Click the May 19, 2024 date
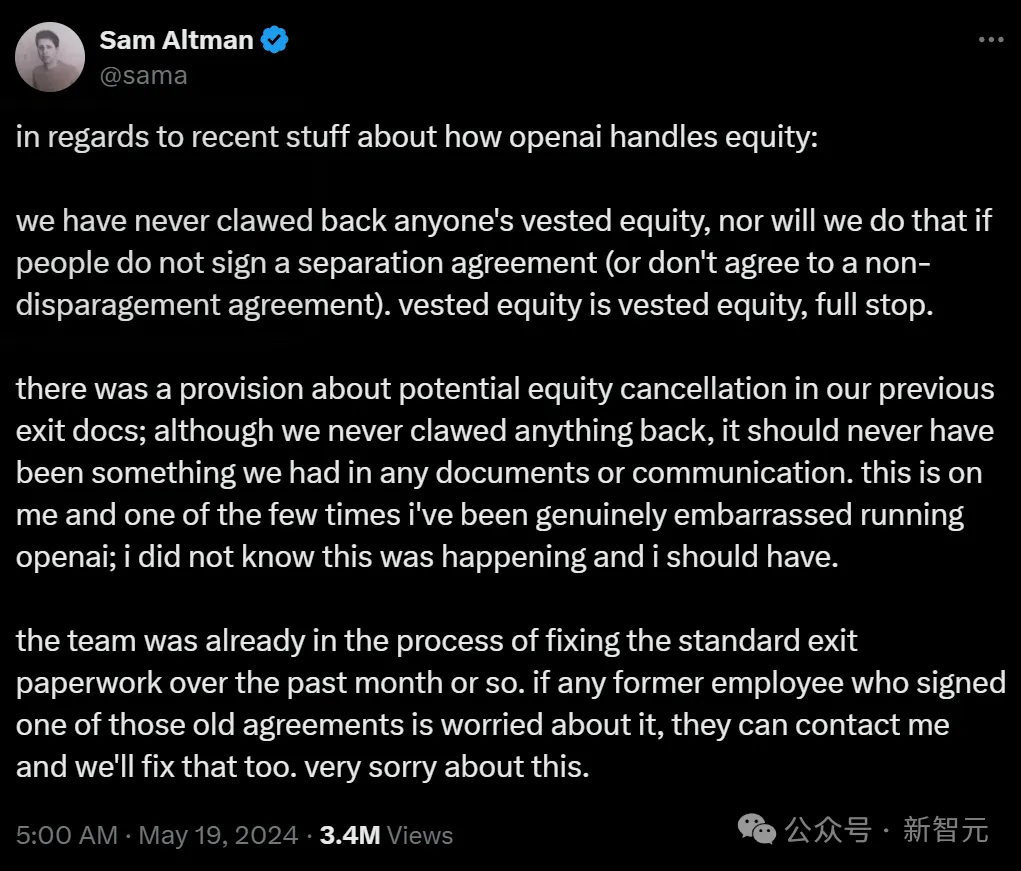 coord(218,835)
